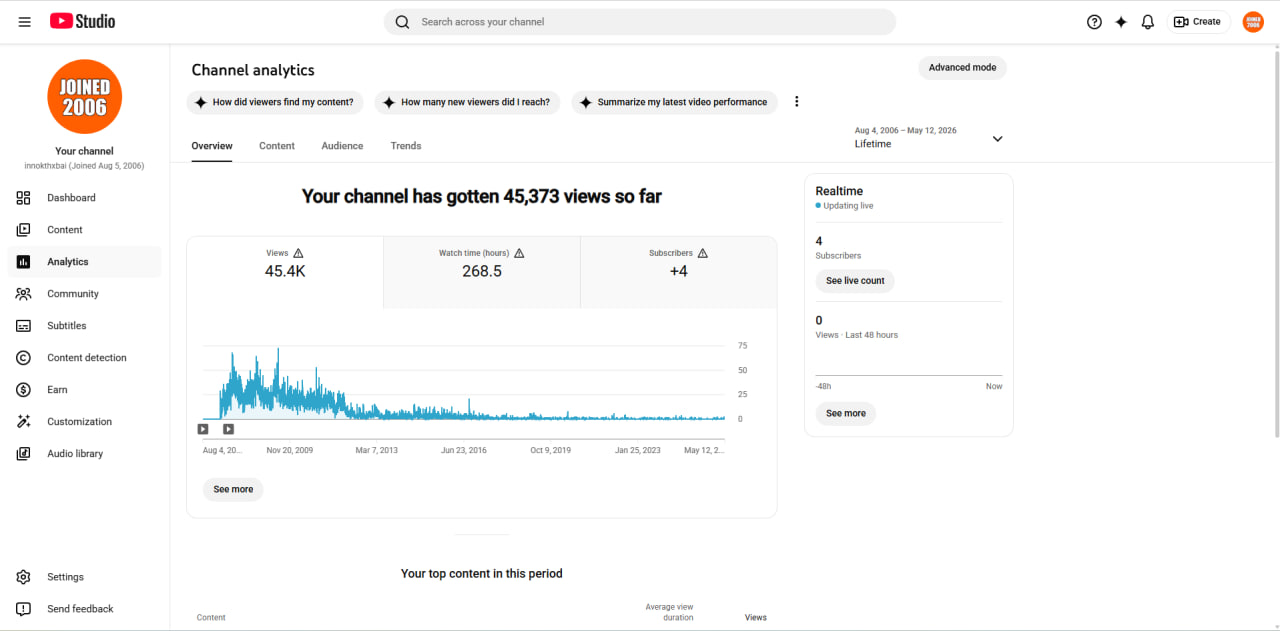Screen dimensions: 1280x631
Task: Click the first video marker under chart
Action: coord(203,429)
